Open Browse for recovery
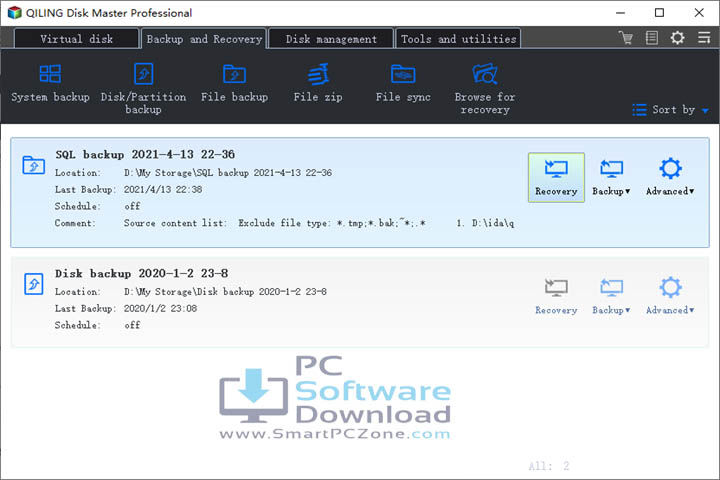The height and width of the screenshot is (480, 720). [485, 89]
